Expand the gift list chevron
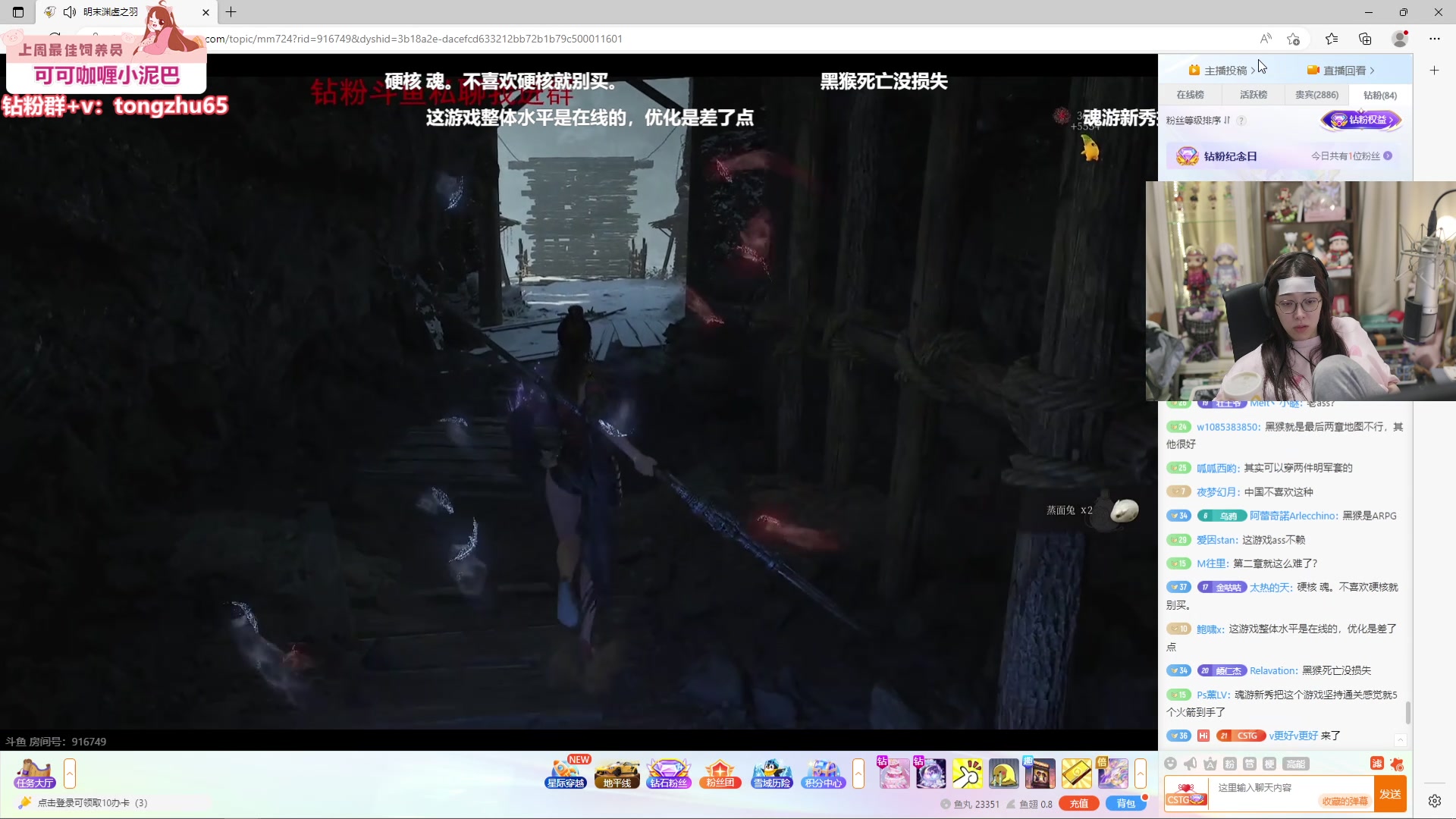Viewport: 1456px width, 819px height. click(1140, 773)
